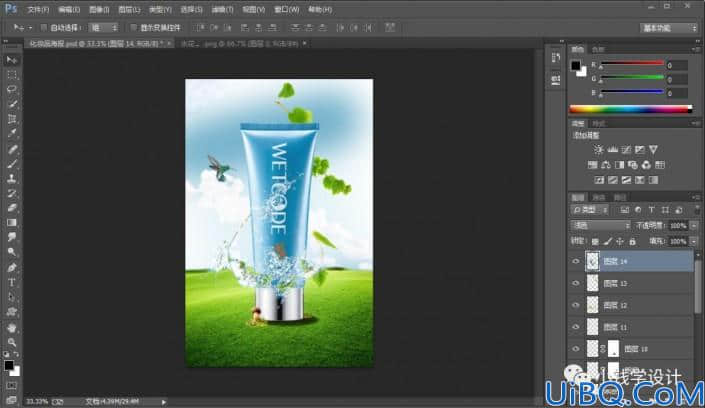The height and width of the screenshot is (408, 705).
Task: Select the Gradient tool
Action: pos(12,222)
